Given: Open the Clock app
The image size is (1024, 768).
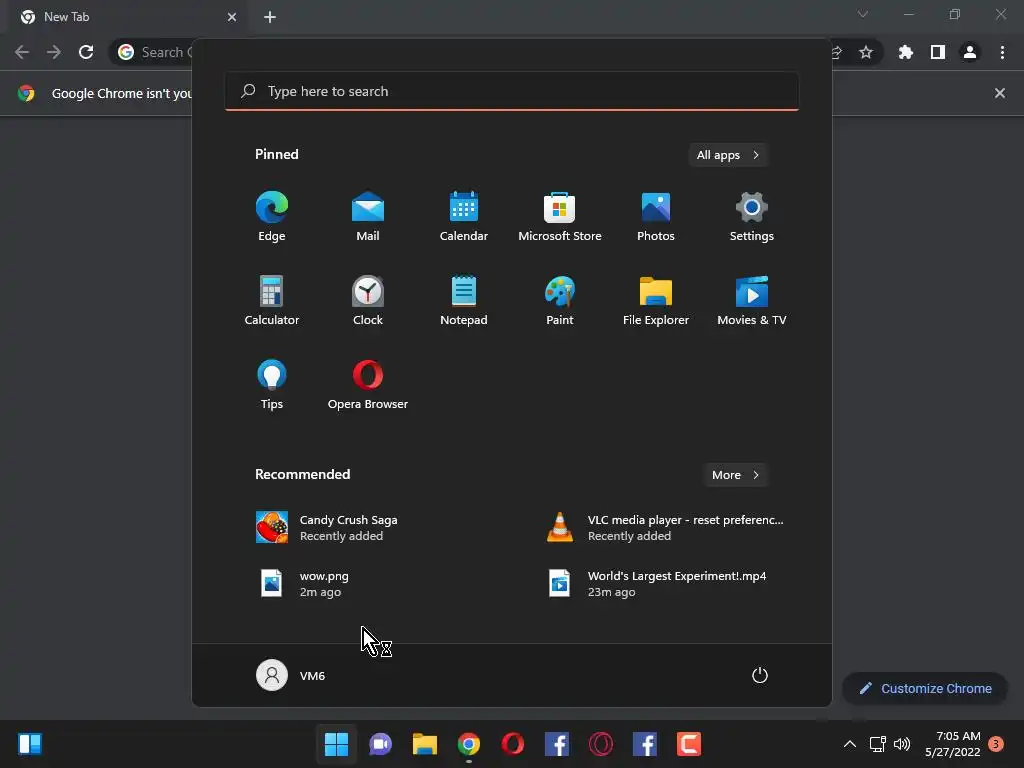Looking at the screenshot, I should (368, 300).
